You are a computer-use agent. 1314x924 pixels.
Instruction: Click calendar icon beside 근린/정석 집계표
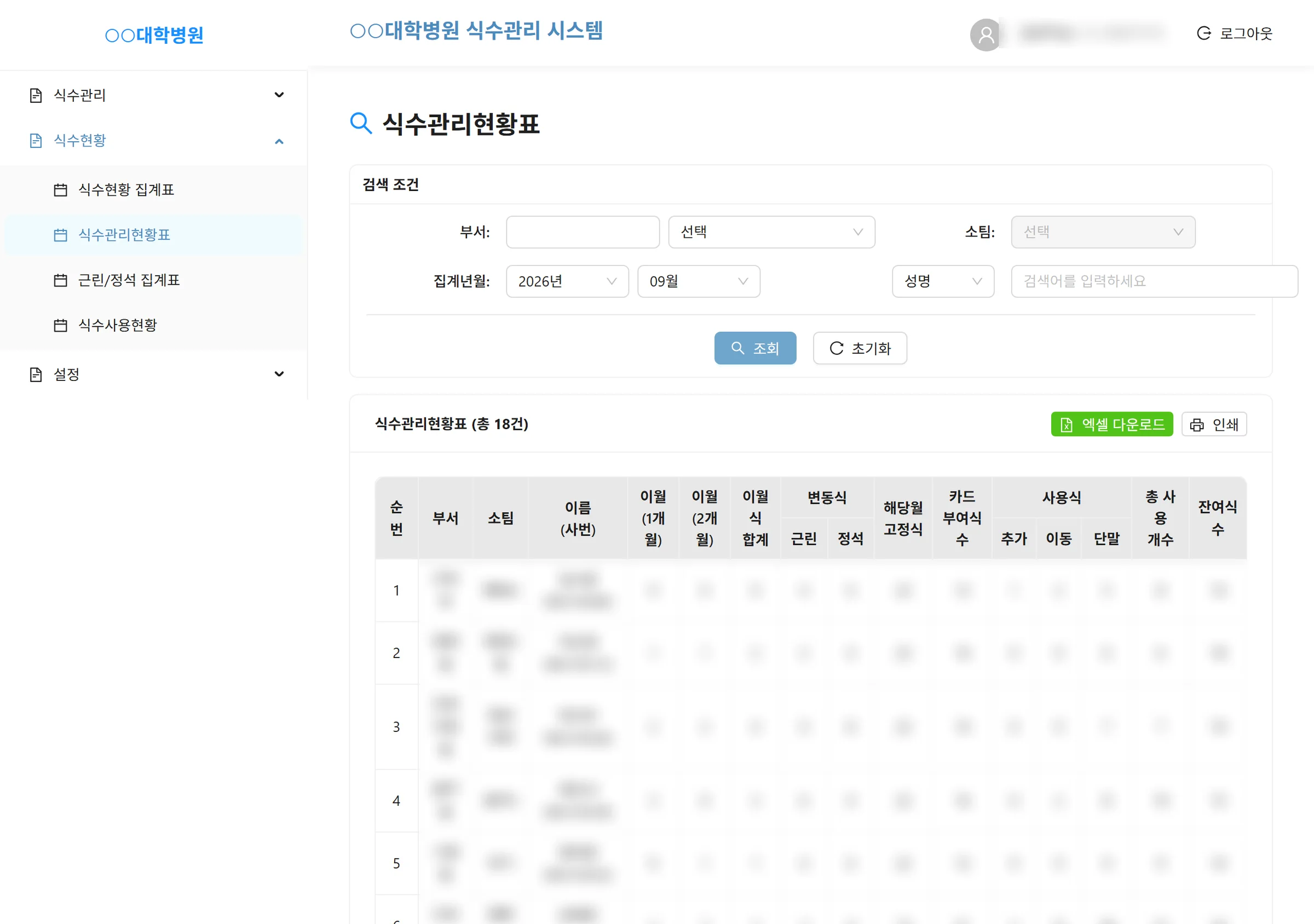(60, 280)
